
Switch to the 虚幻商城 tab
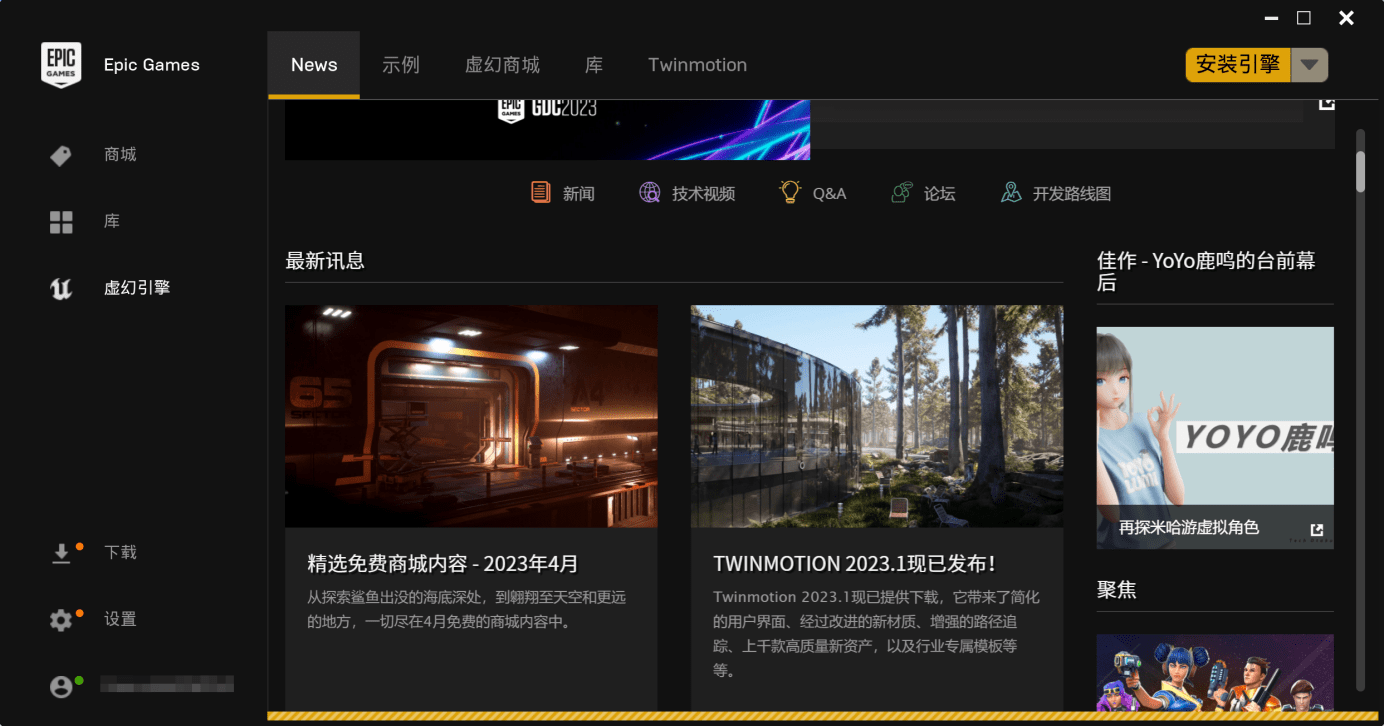click(x=502, y=65)
